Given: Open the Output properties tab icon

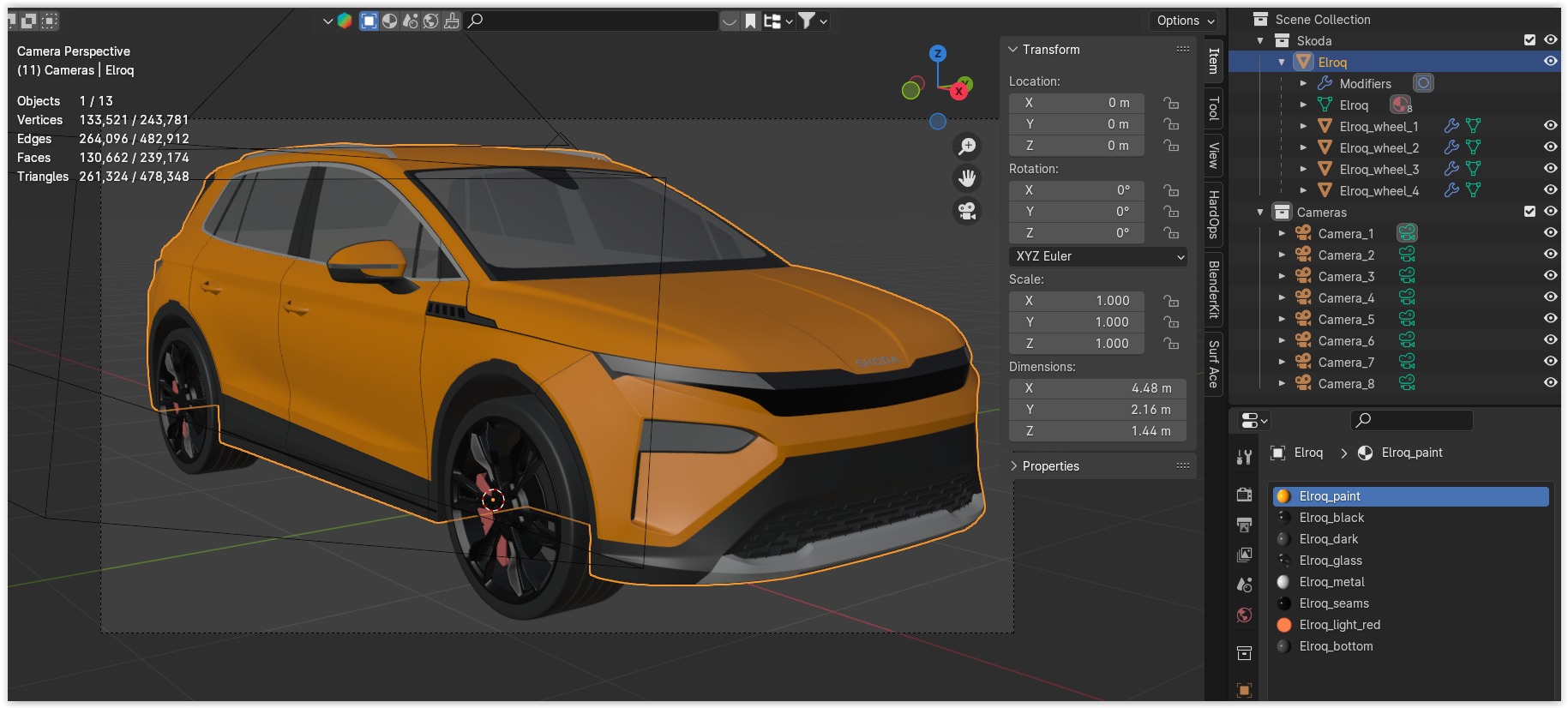Looking at the screenshot, I should [x=1244, y=525].
